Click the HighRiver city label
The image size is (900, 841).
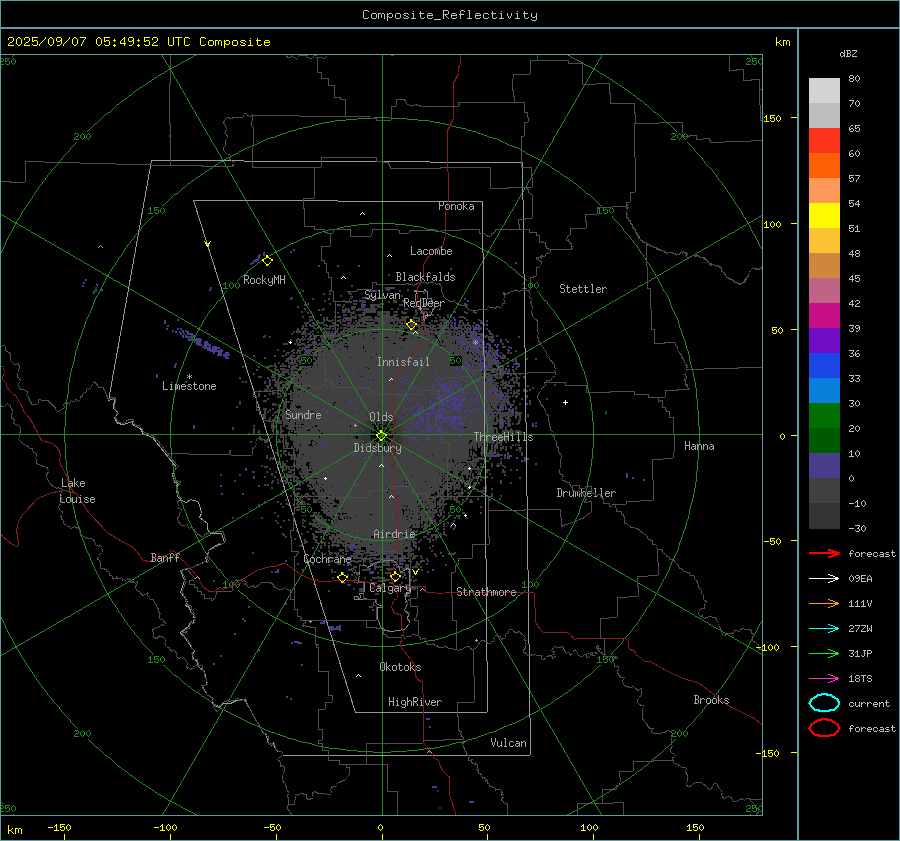[415, 702]
